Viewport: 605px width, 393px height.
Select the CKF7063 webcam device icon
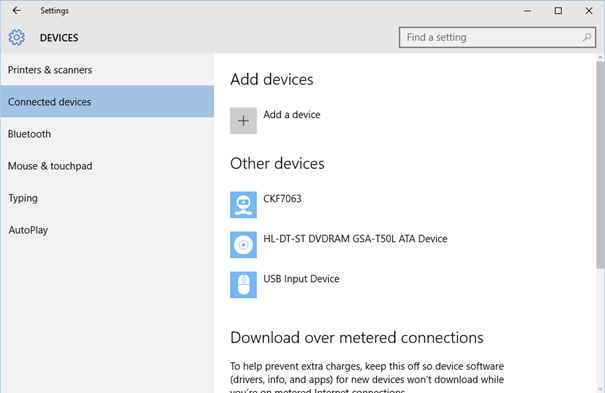(x=243, y=205)
